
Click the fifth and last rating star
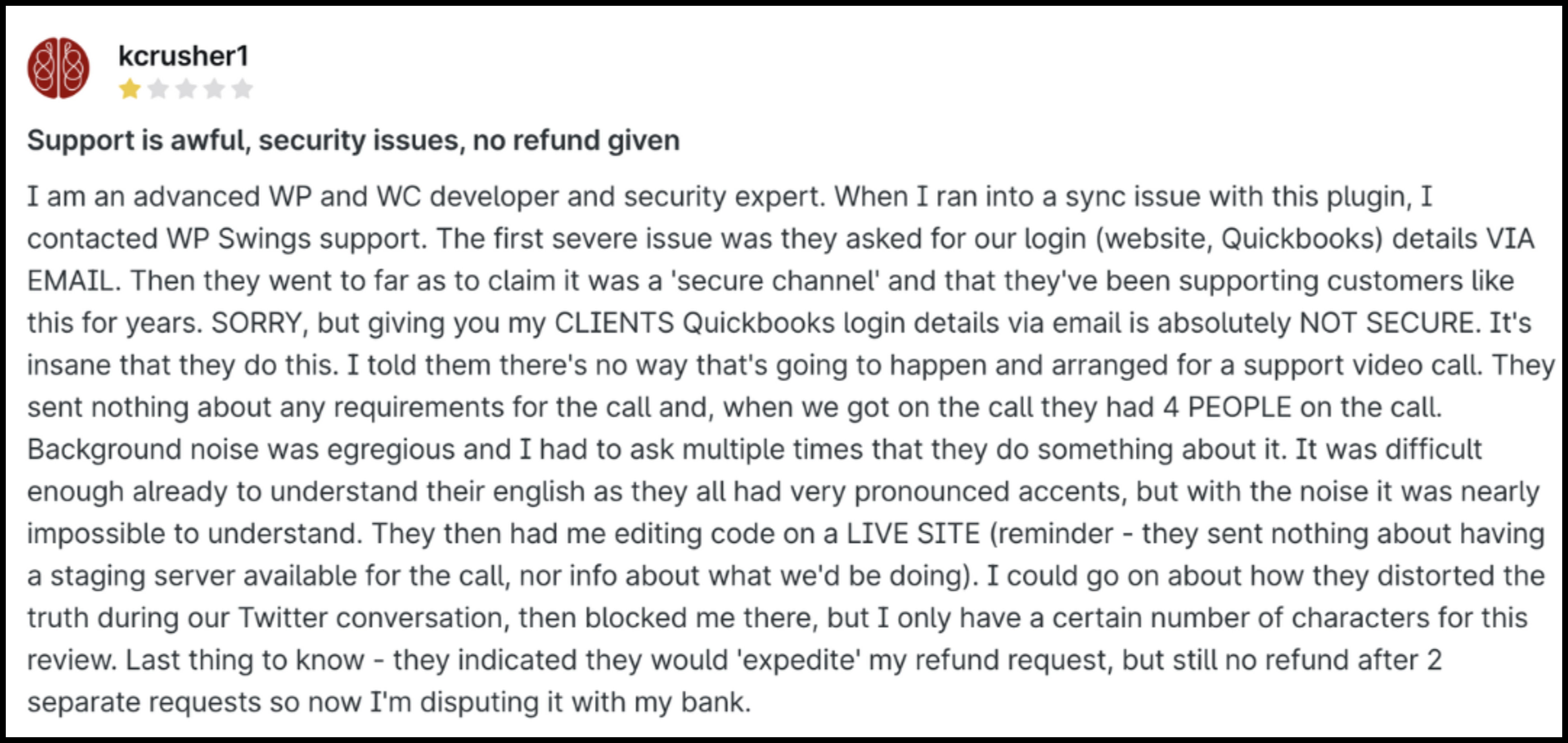pos(242,89)
